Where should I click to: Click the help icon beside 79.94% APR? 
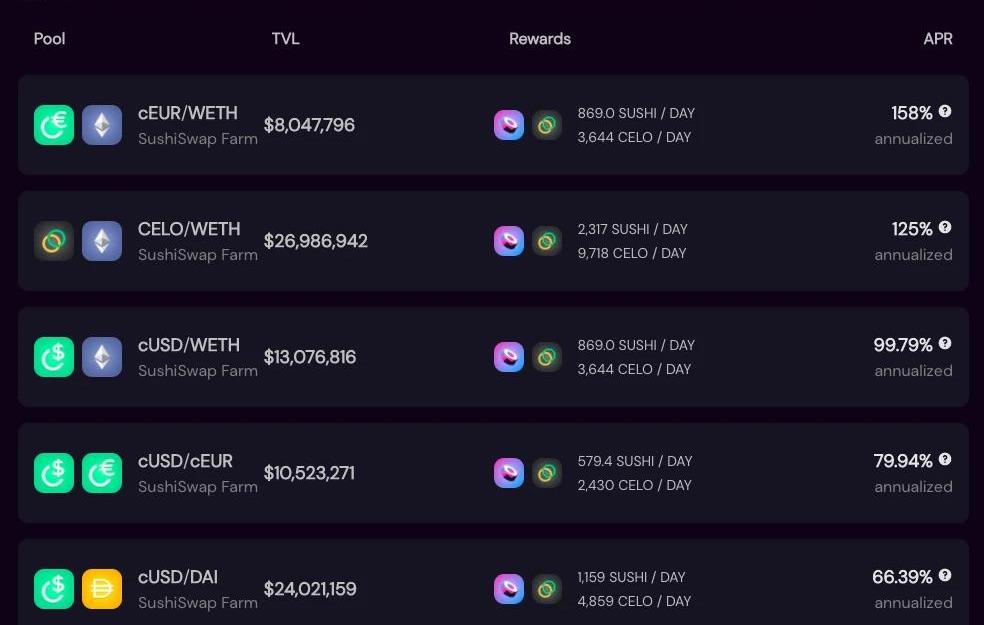coord(945,460)
